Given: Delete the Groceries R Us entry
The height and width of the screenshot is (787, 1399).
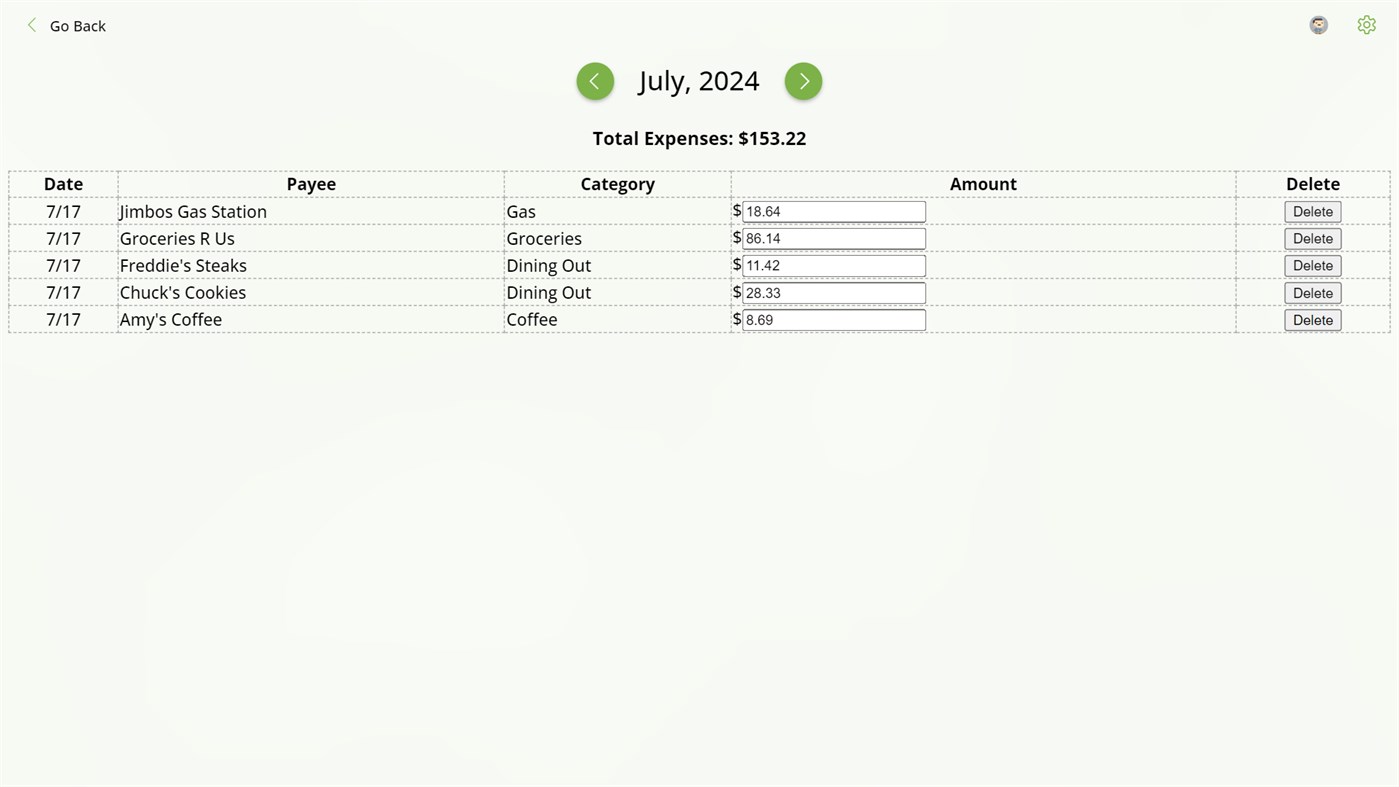Looking at the screenshot, I should (1312, 238).
